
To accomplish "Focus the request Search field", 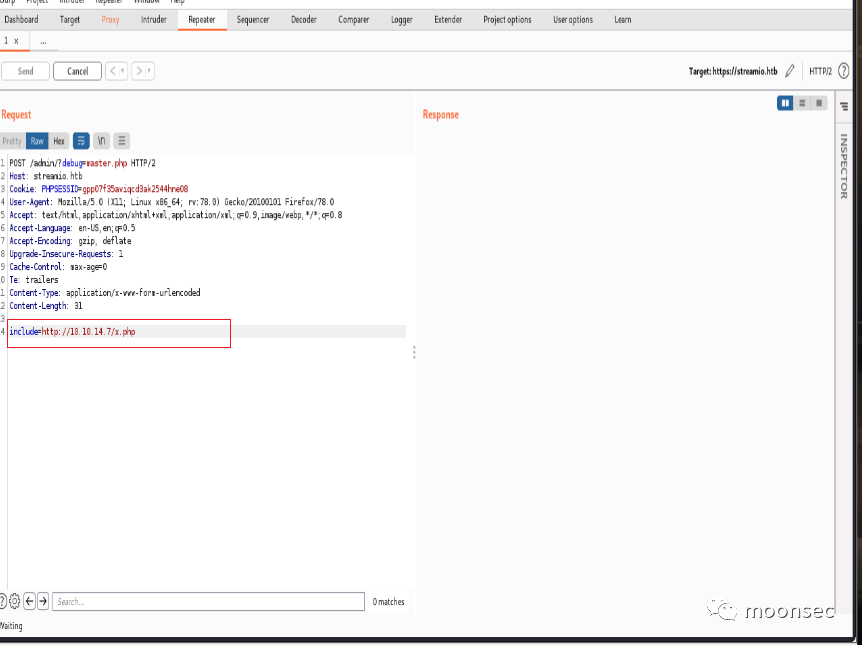I will pyautogui.click(x=208, y=602).
